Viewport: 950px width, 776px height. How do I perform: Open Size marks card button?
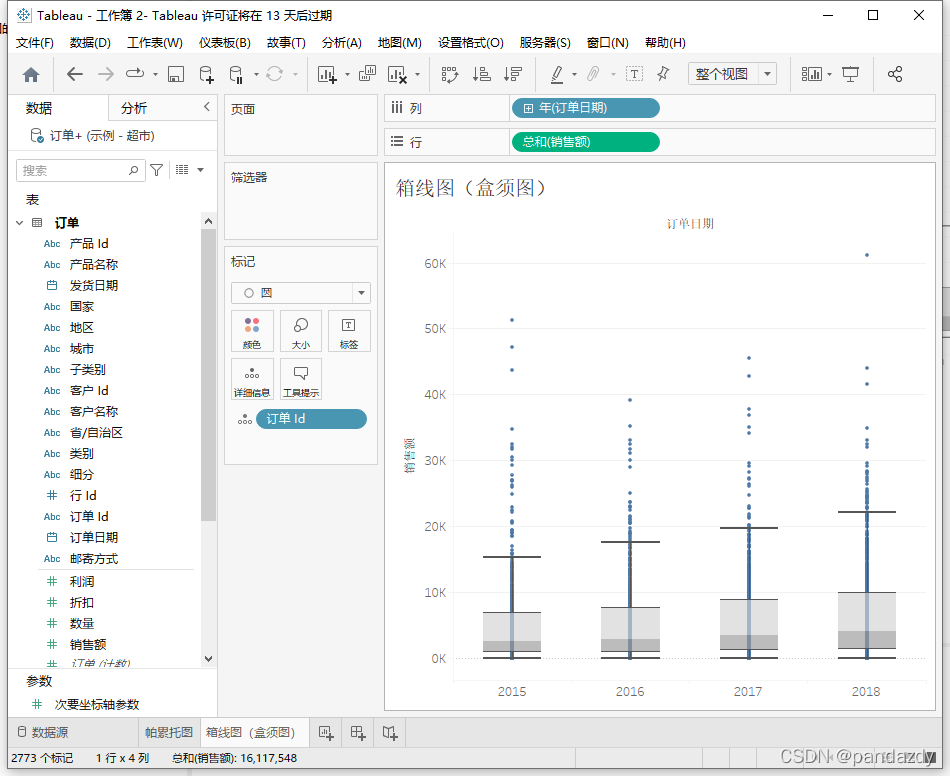click(x=301, y=331)
